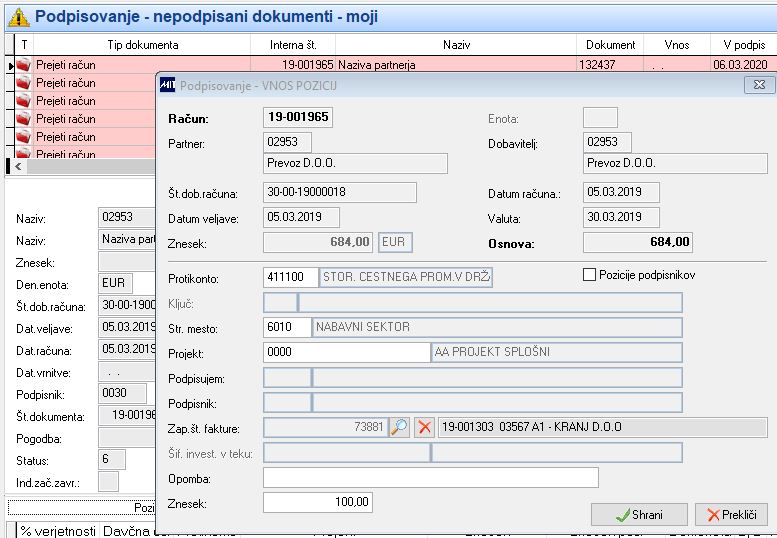Click the Protikonto field containing 411100

click(x=290, y=277)
